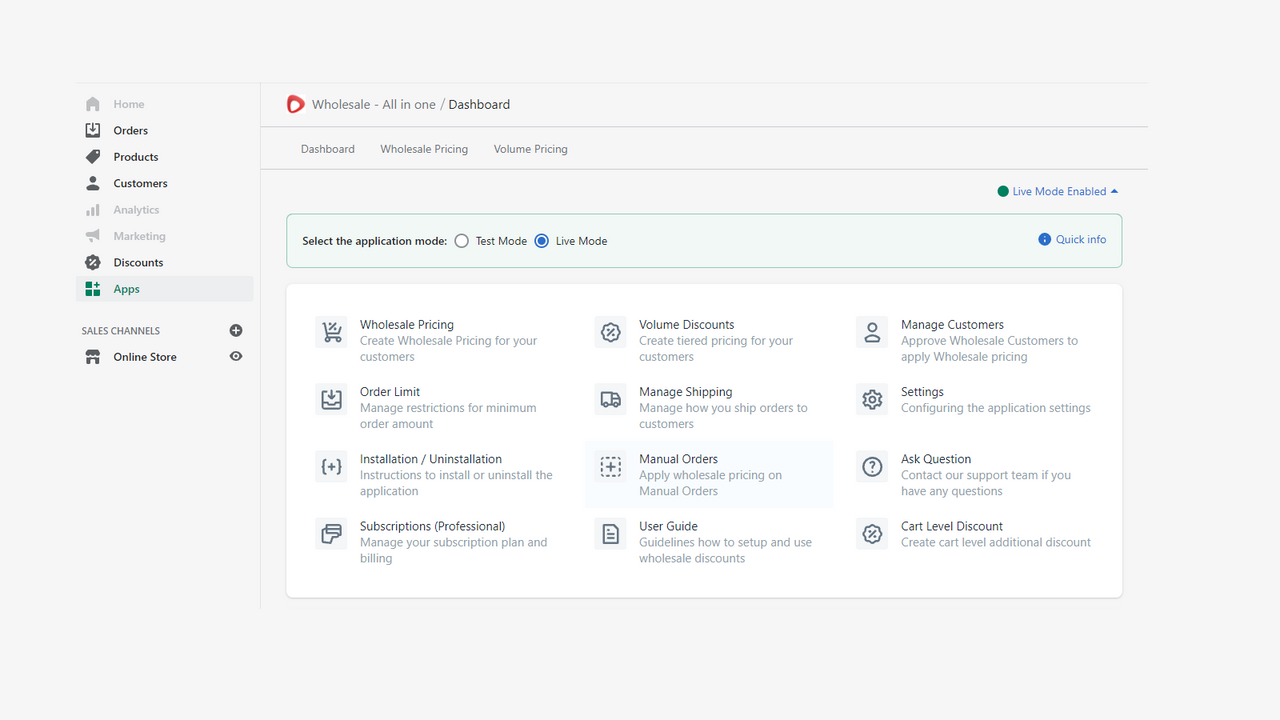Screen dimensions: 1280x720
Task: Click the Apps icon in the sidebar
Action: pyautogui.click(x=93, y=288)
